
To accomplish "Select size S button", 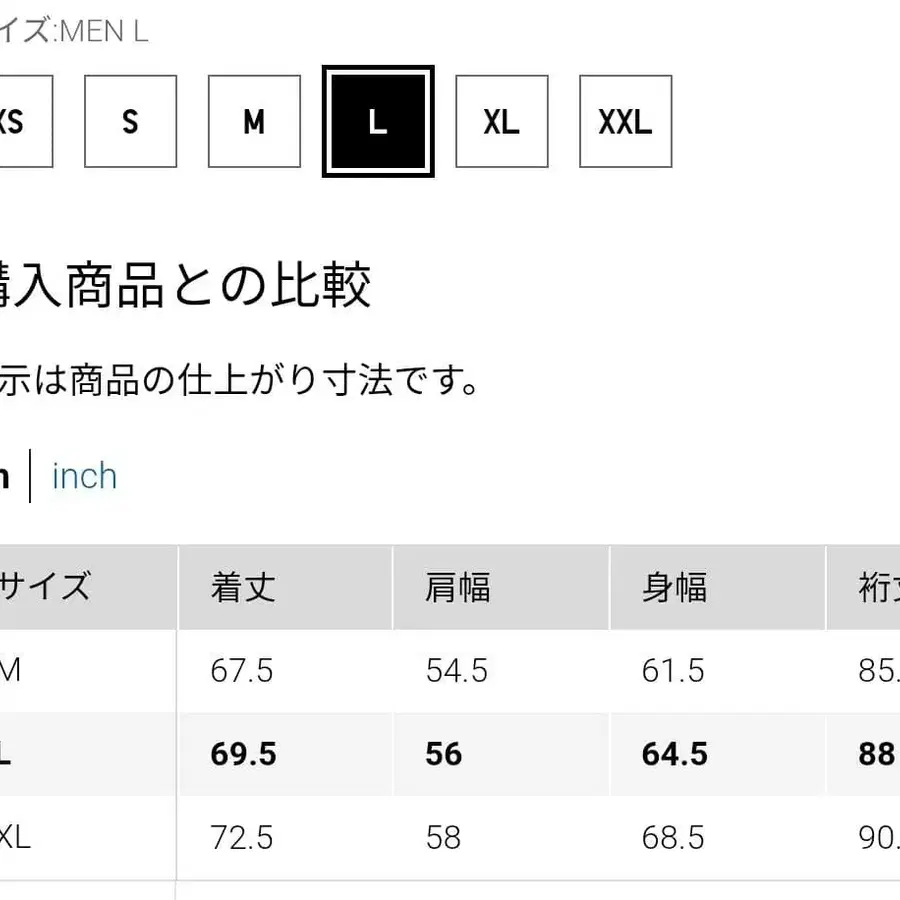I will pos(130,122).
